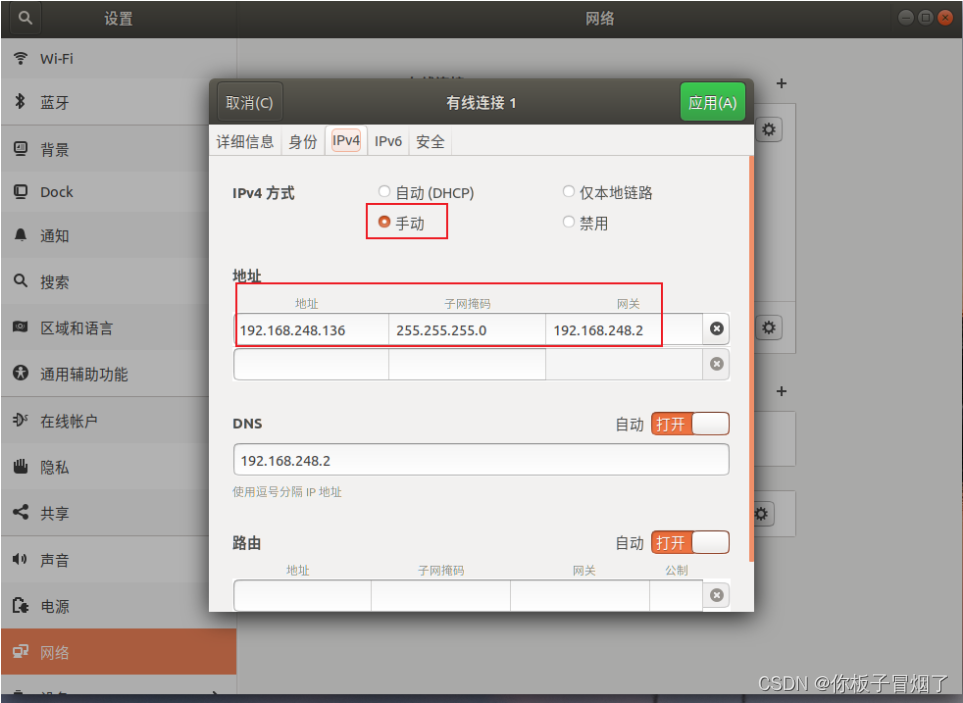Open 电源 power settings
Viewport: 963px width, 703px height.
click(x=119, y=606)
